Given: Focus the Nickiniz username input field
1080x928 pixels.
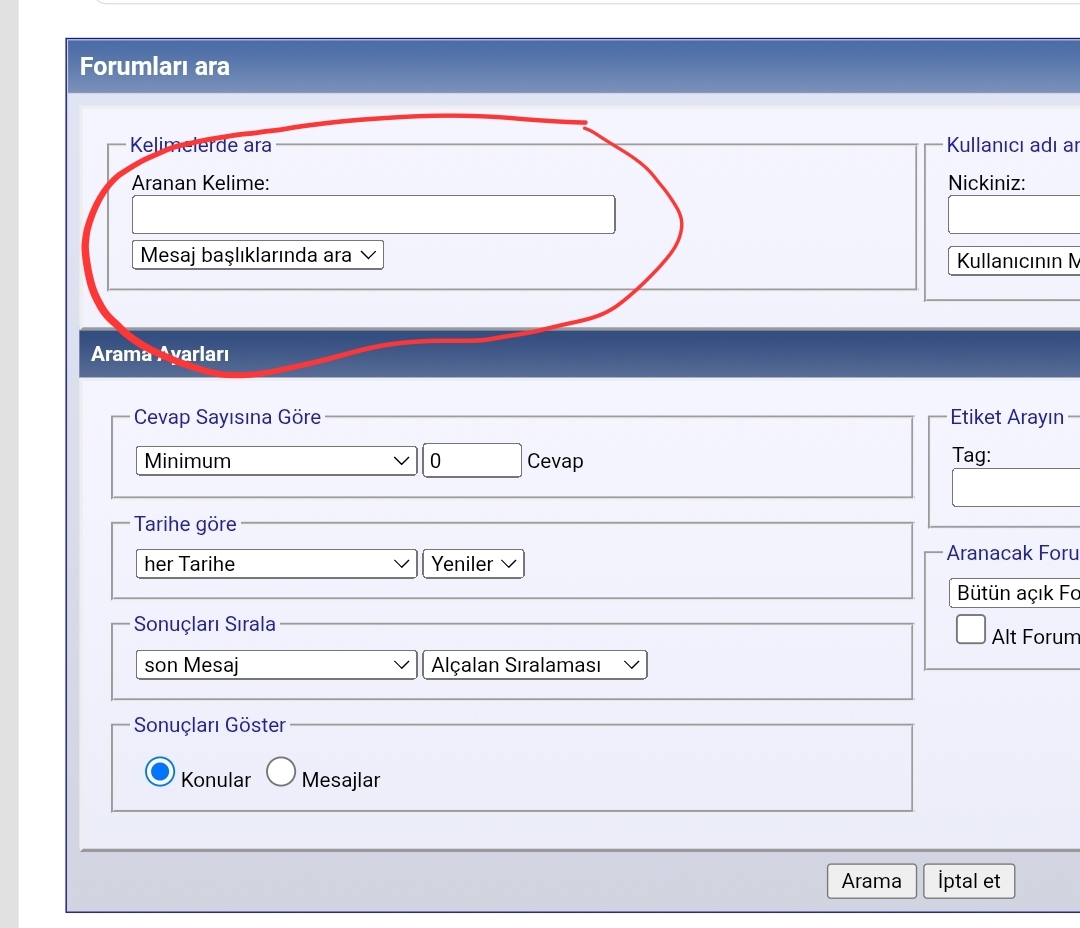Looking at the screenshot, I should pos(1014,215).
